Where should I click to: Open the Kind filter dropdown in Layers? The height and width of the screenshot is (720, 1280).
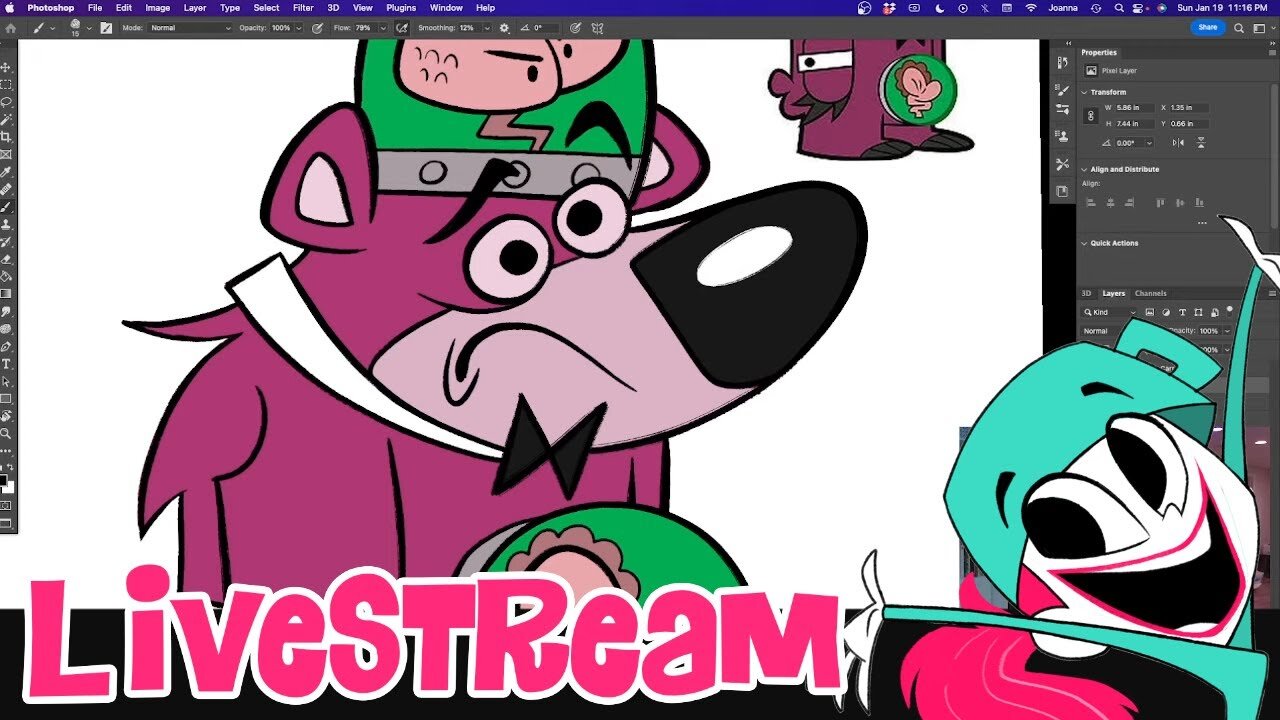point(1111,312)
